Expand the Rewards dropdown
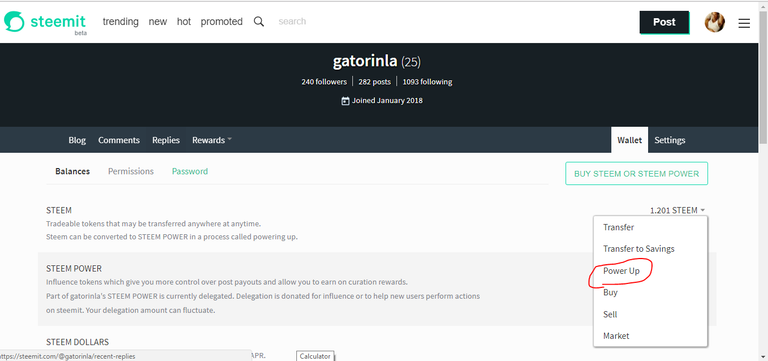The width and height of the screenshot is (768, 361). 212,140
